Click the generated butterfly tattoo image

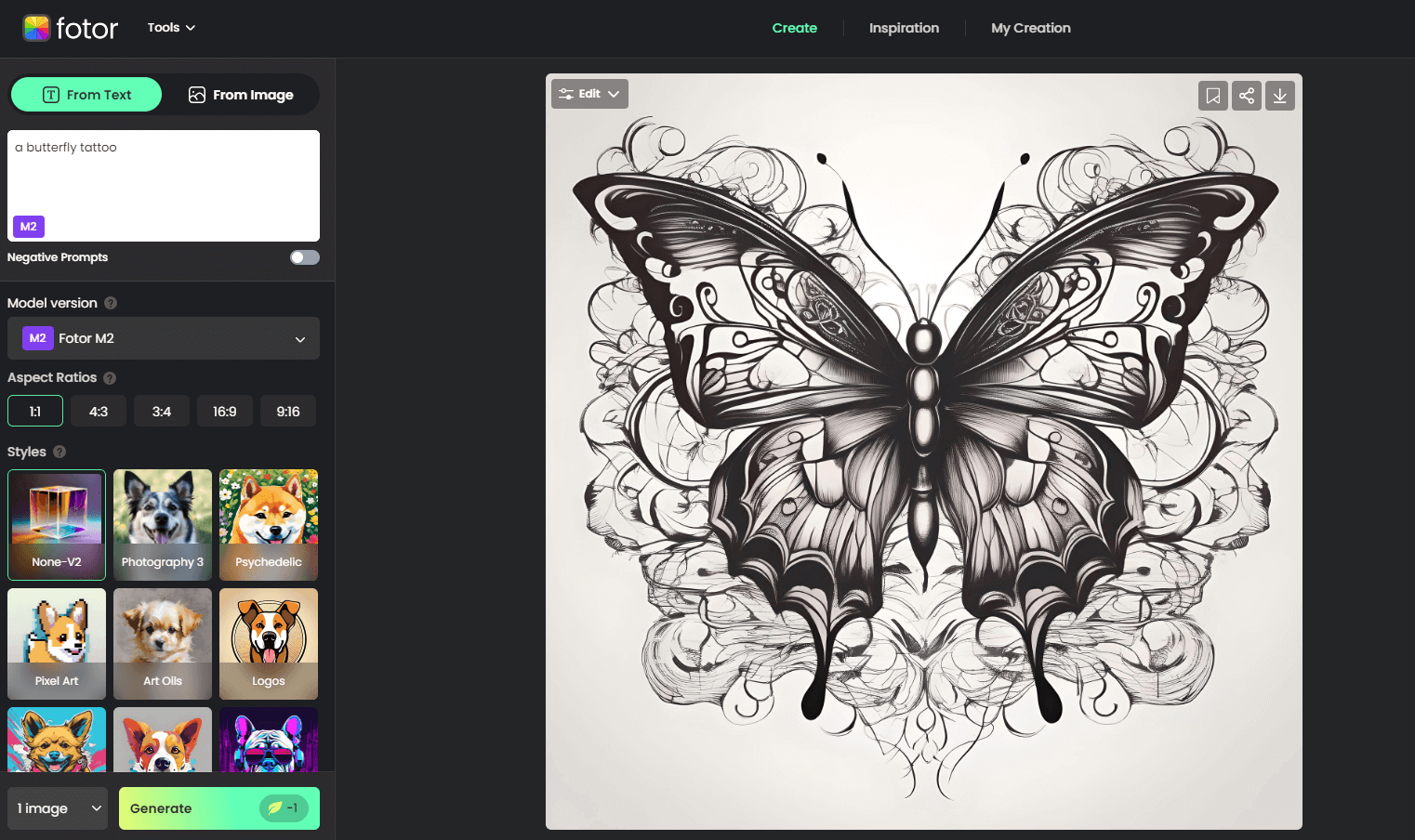click(924, 452)
